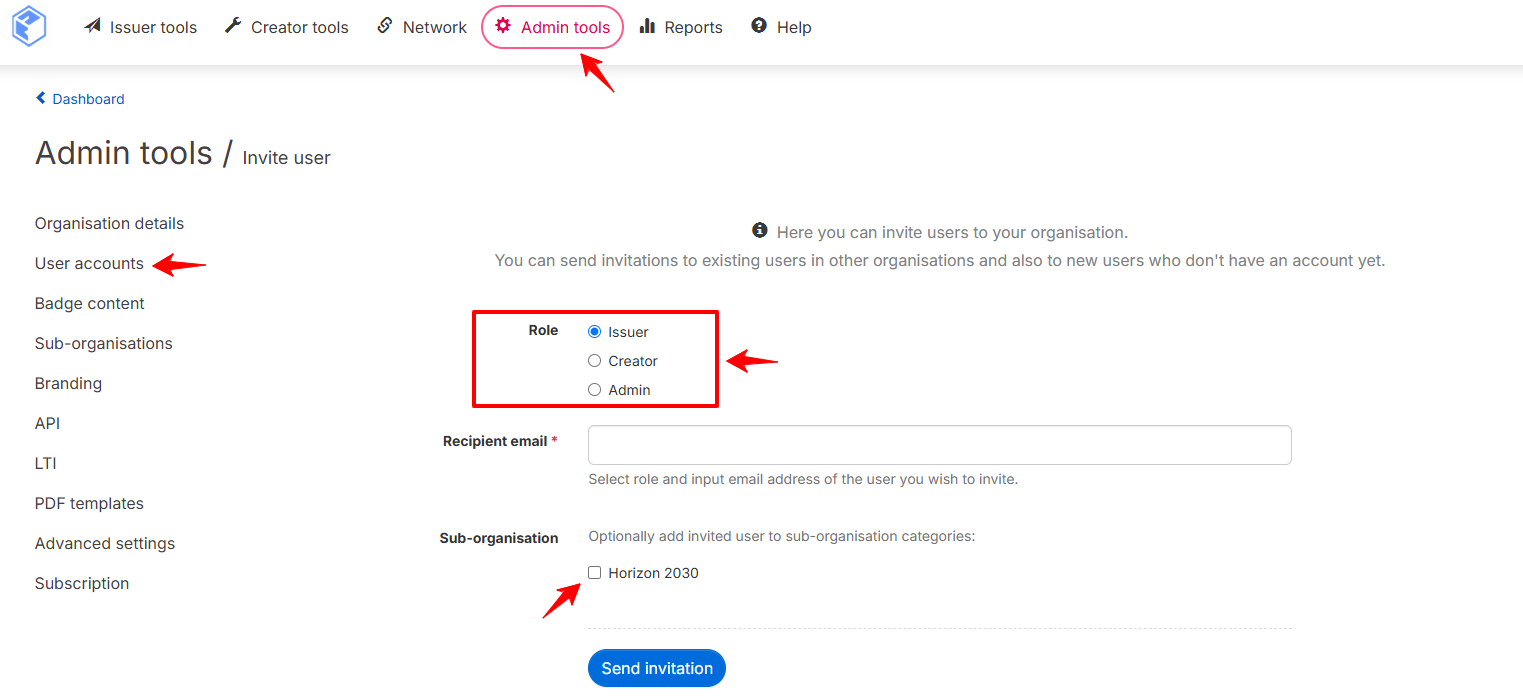Click the paper plane Issuer tools icon
The height and width of the screenshot is (700, 1523).
pyautogui.click(x=93, y=26)
